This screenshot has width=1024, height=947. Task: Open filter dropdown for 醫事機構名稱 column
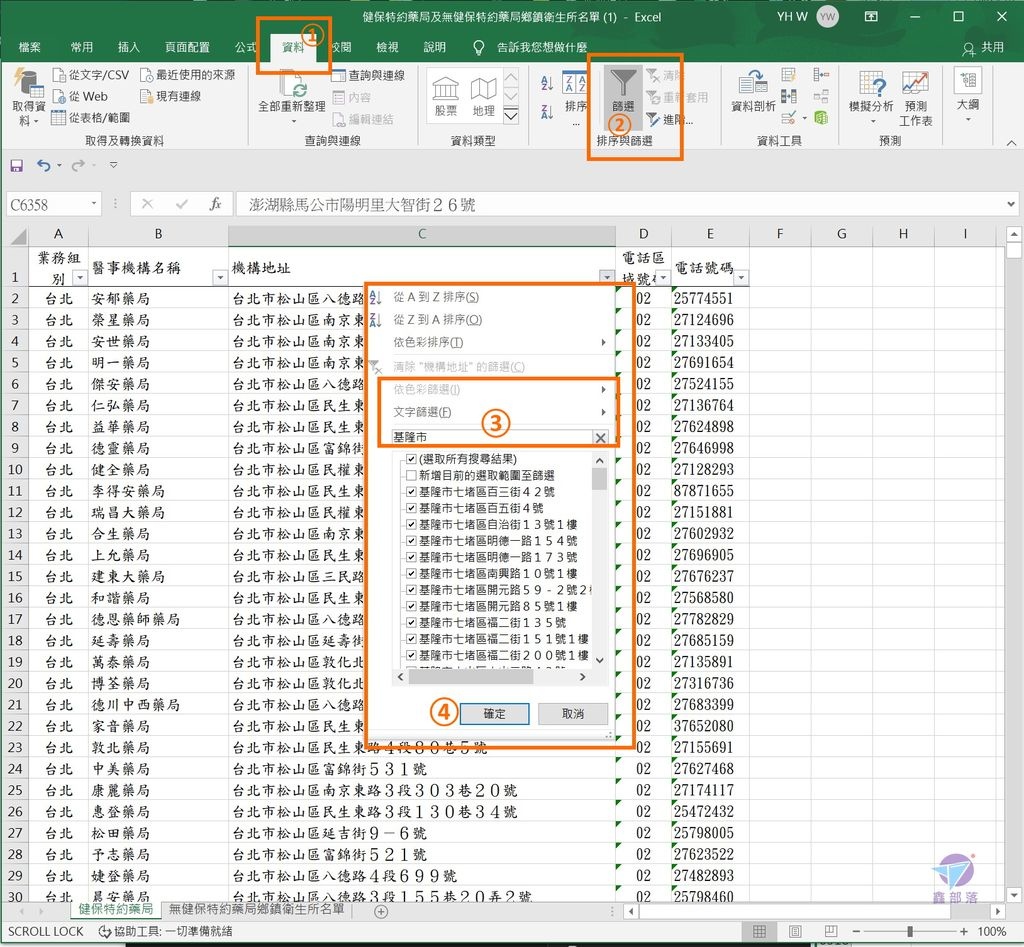(220, 277)
